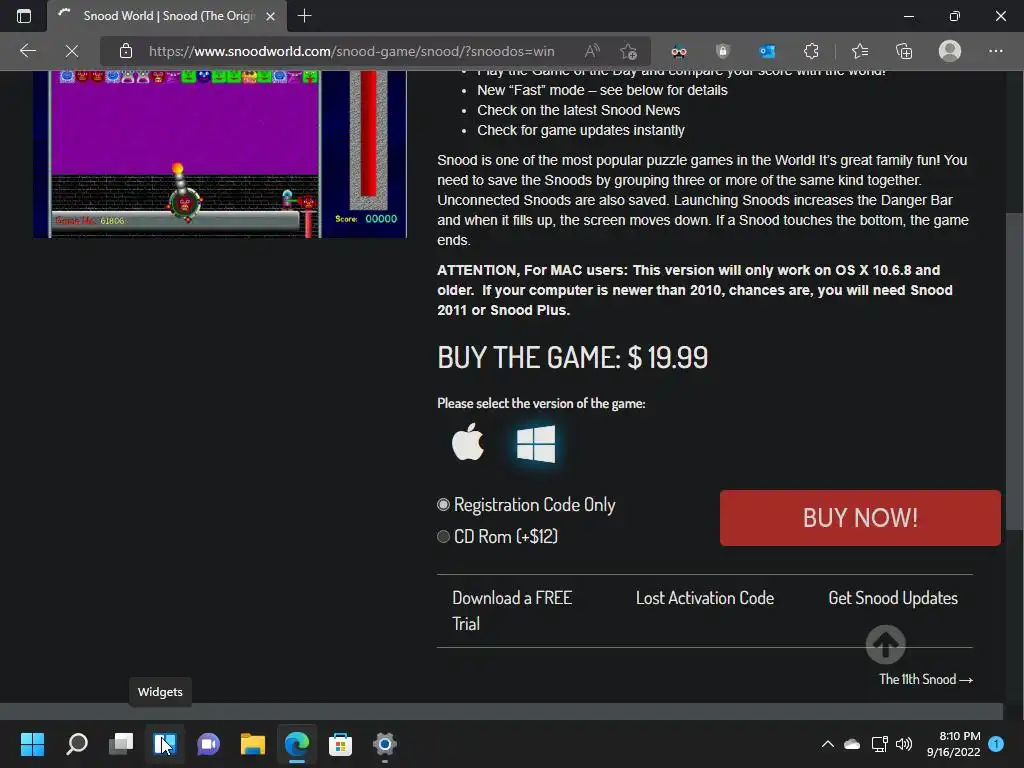Open Microsoft Store from taskbar

(340, 744)
